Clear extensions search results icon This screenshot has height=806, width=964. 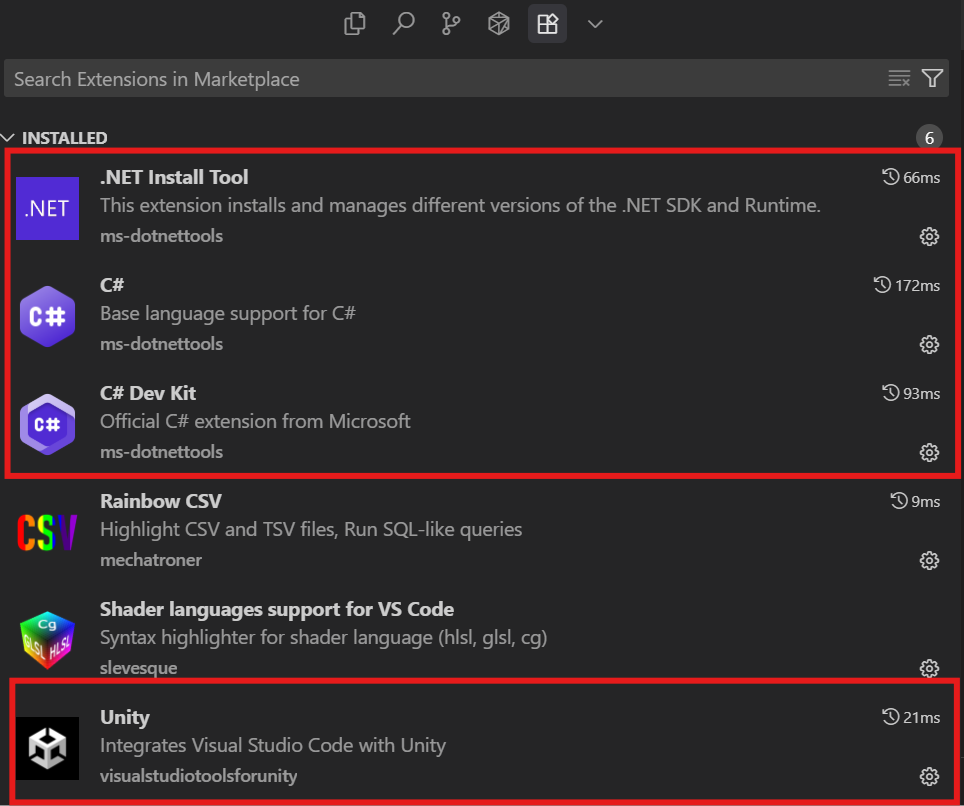(x=899, y=79)
